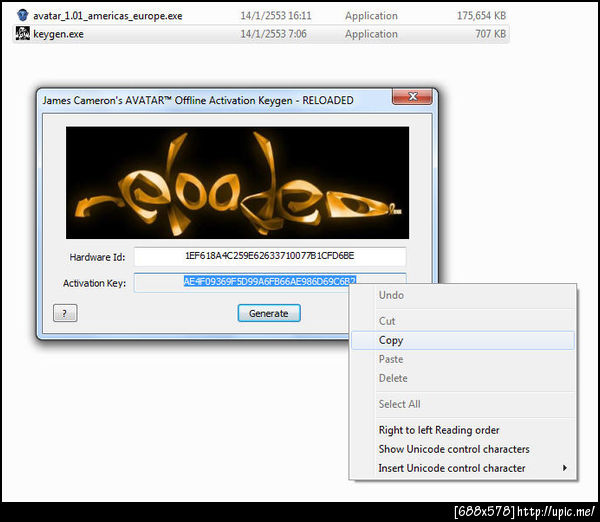Choose Delete in the context menu
Viewport: 600px width, 522px height.
(463, 378)
